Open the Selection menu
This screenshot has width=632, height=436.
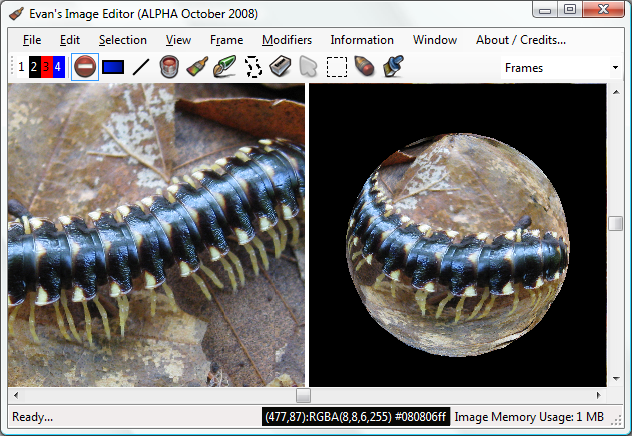tap(123, 40)
